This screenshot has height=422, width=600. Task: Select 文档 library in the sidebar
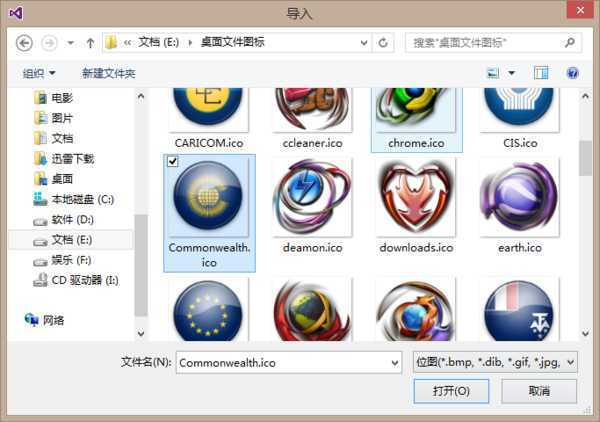pyautogui.click(x=54, y=138)
